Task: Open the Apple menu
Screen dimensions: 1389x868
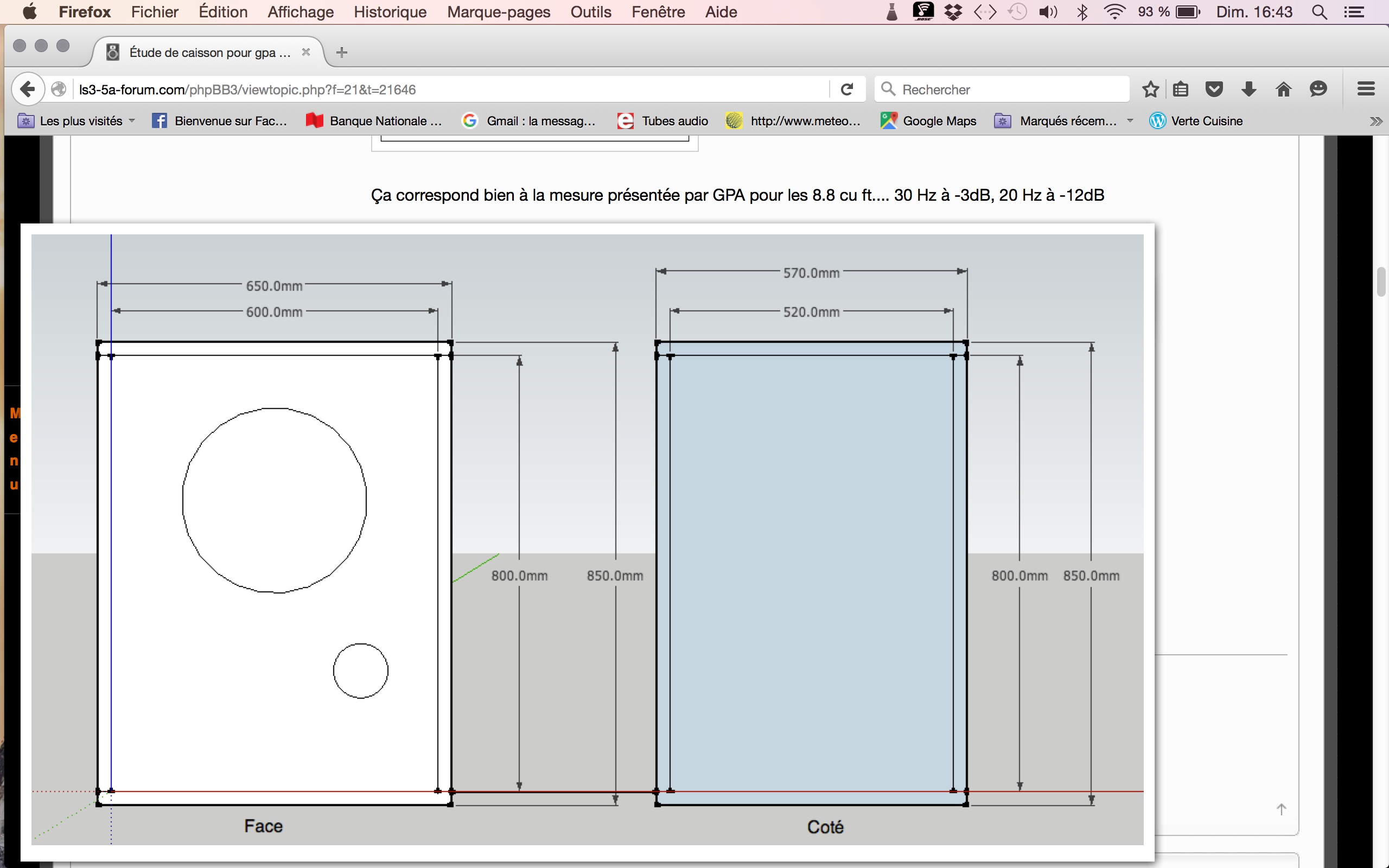Action: pyautogui.click(x=30, y=11)
